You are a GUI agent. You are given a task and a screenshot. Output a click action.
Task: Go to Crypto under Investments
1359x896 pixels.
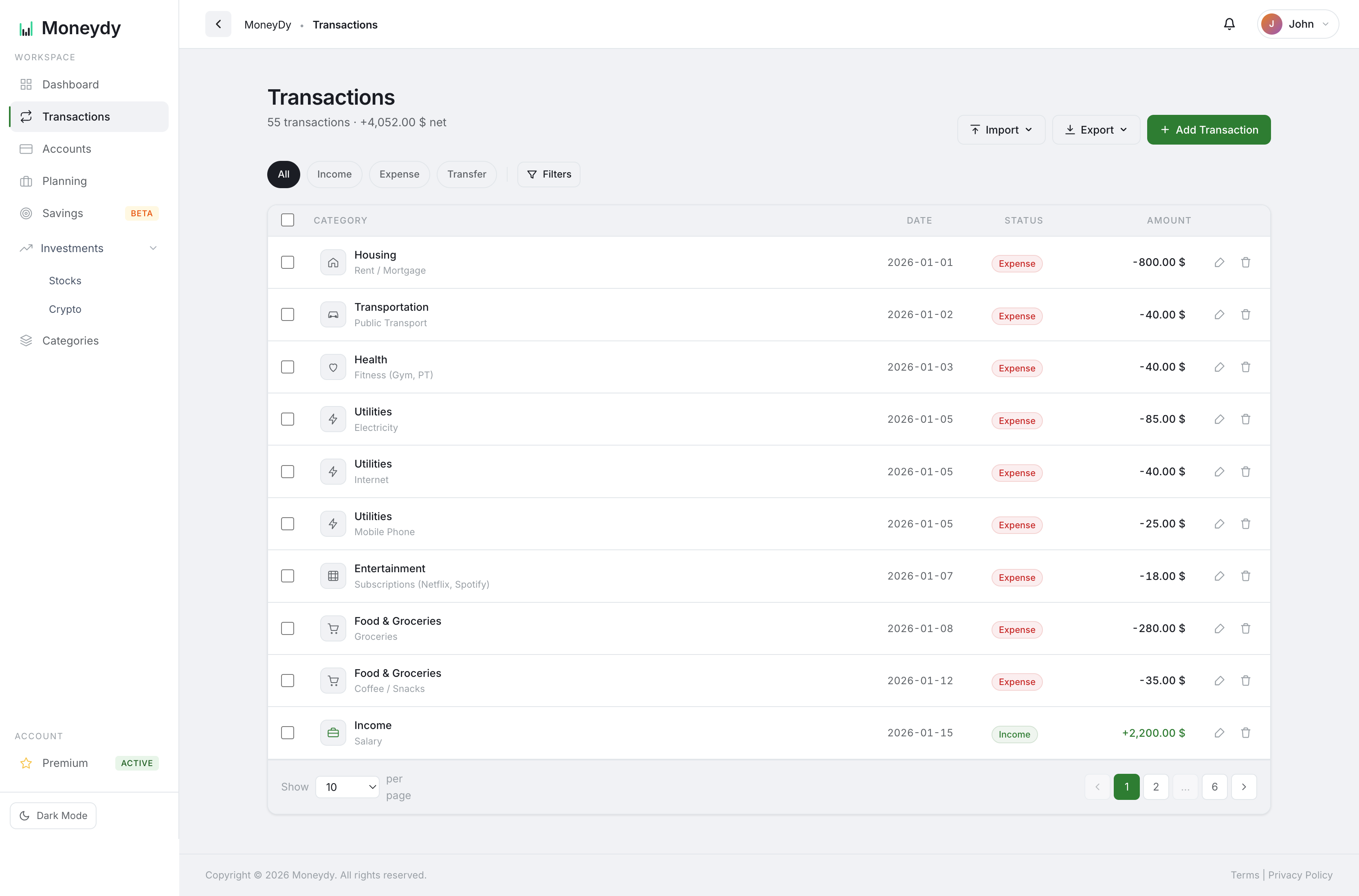(x=65, y=309)
